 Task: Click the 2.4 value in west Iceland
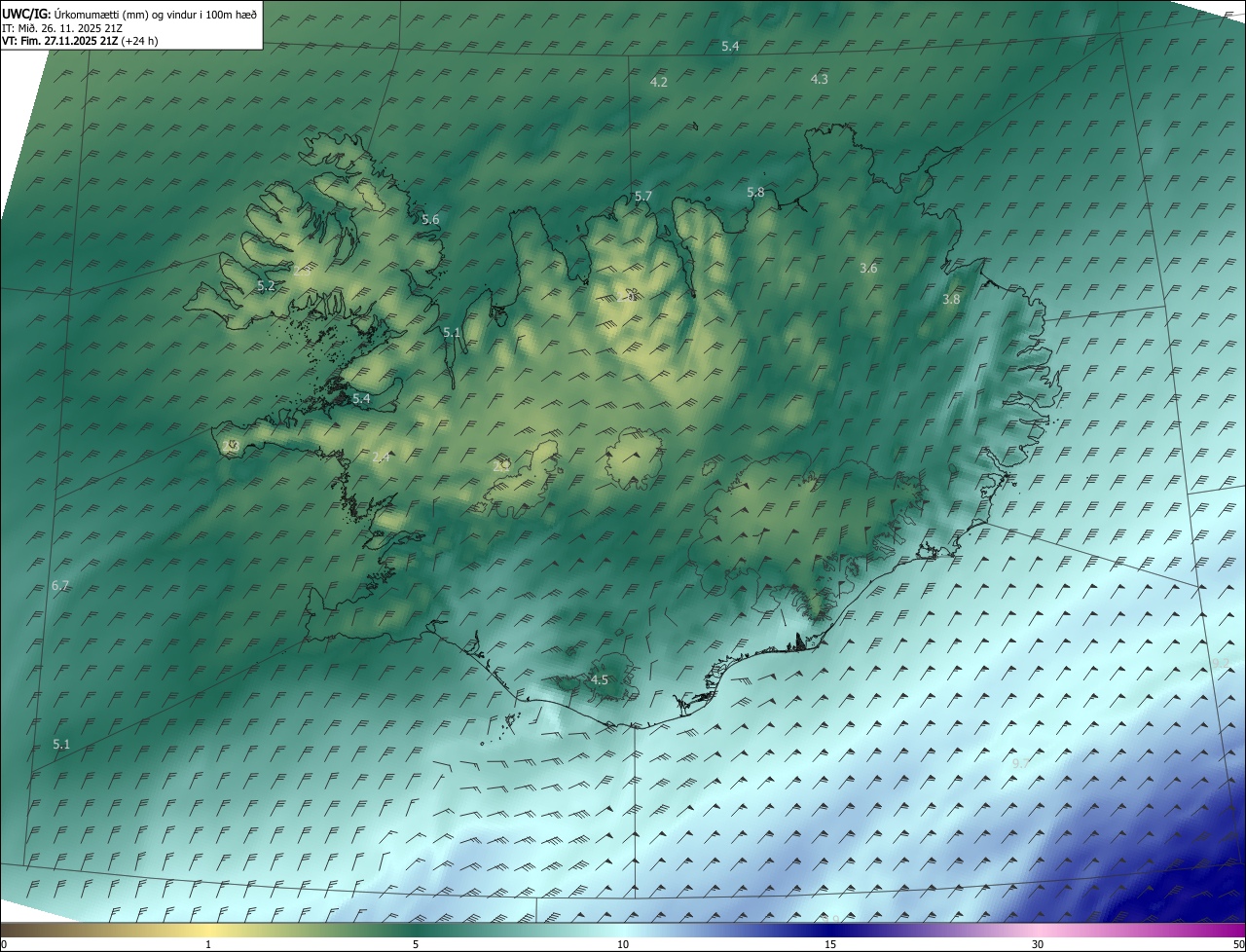(x=382, y=457)
